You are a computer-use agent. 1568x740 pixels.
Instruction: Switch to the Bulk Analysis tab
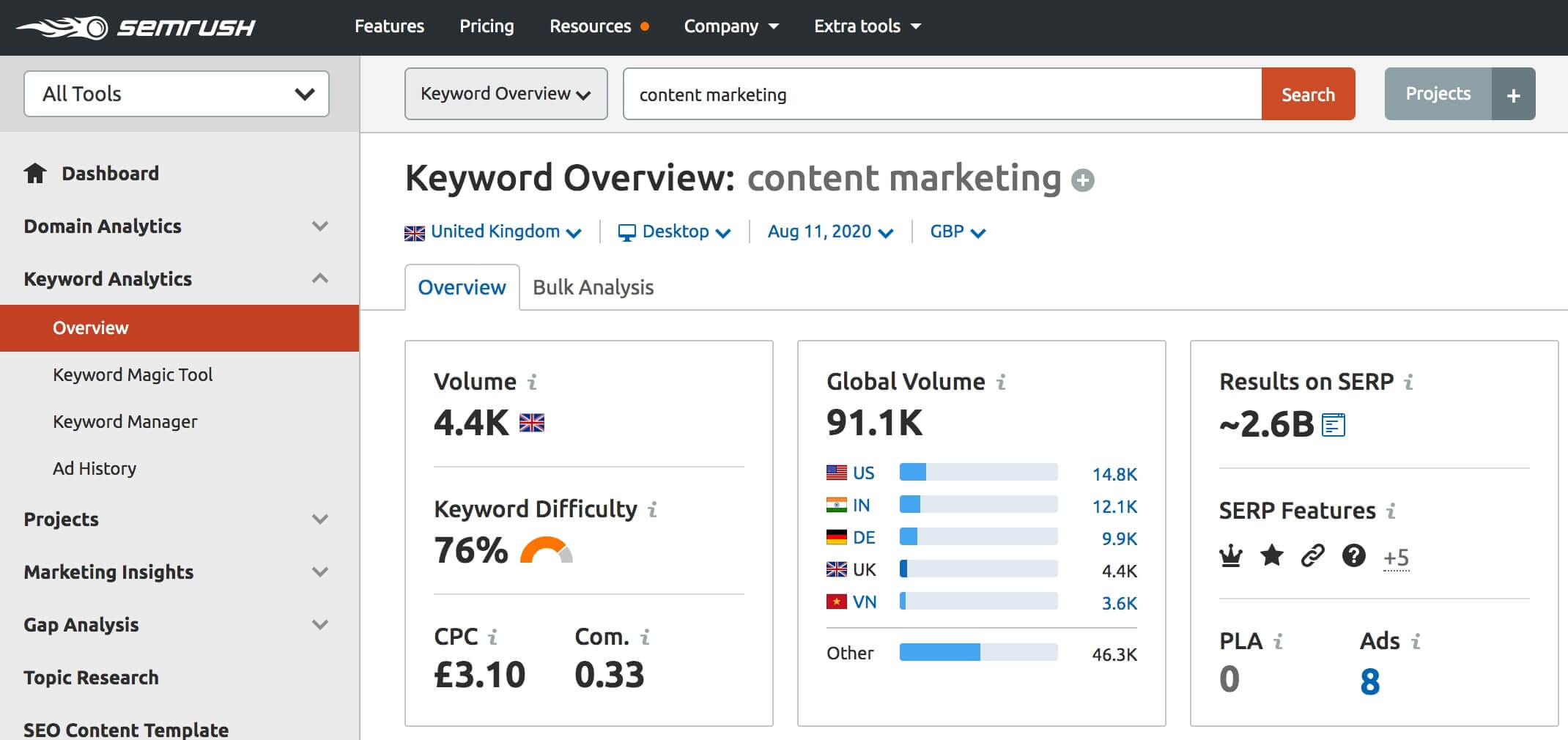(592, 286)
